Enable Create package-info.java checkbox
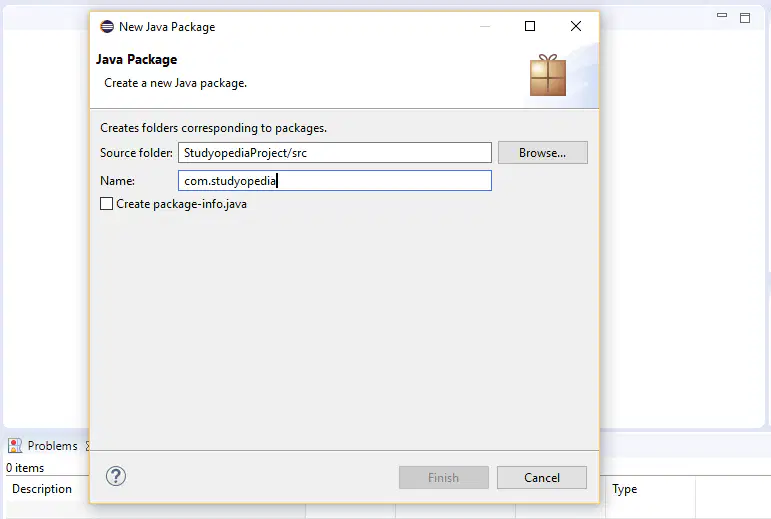This screenshot has height=519, width=771. (106, 203)
